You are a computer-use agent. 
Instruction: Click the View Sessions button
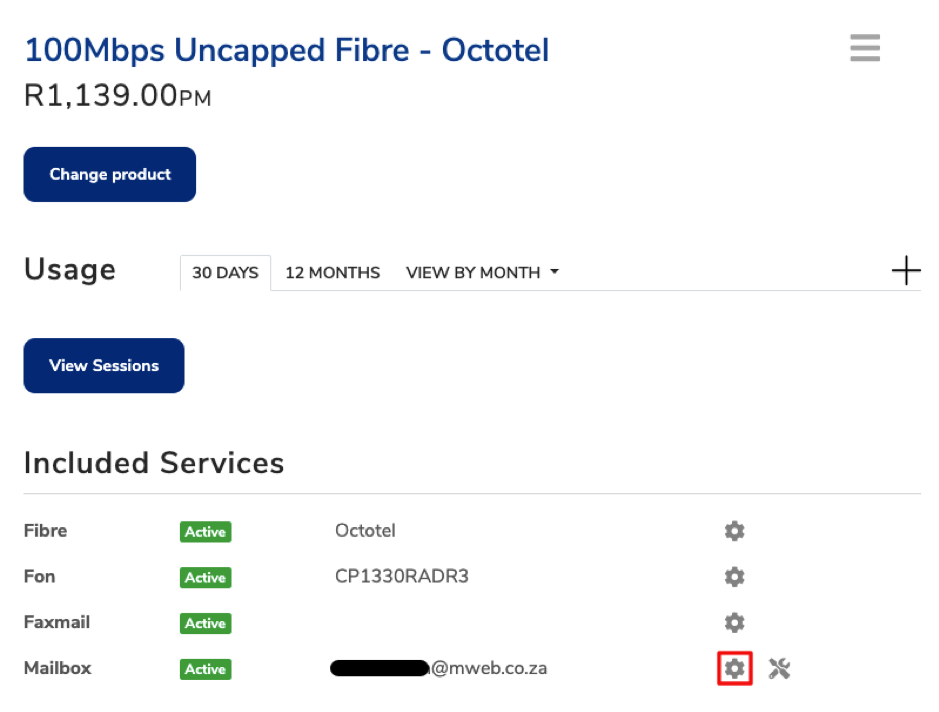tap(104, 365)
